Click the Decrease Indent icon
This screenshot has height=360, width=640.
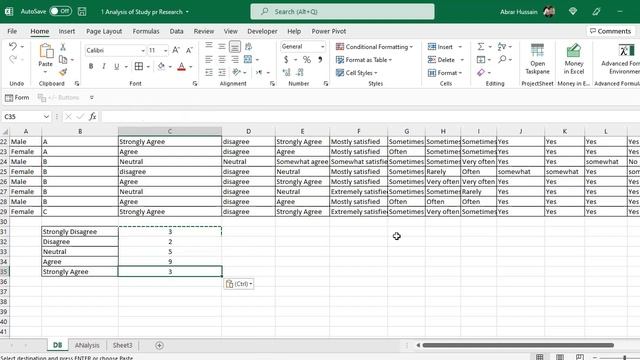[x=209, y=72]
